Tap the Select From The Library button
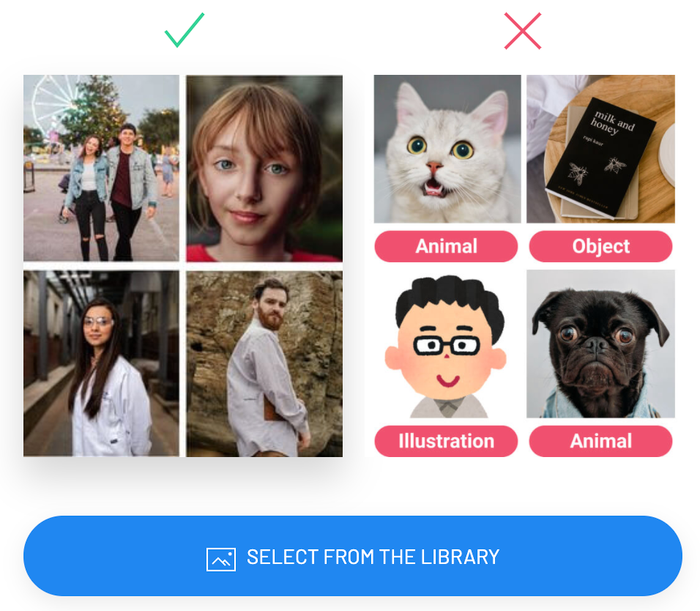 tap(353, 556)
